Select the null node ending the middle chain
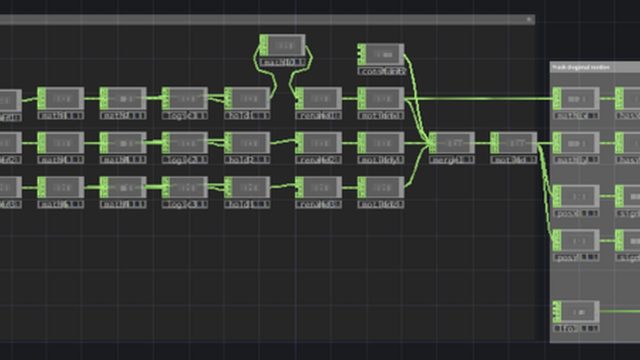The image size is (640, 360). [381, 143]
